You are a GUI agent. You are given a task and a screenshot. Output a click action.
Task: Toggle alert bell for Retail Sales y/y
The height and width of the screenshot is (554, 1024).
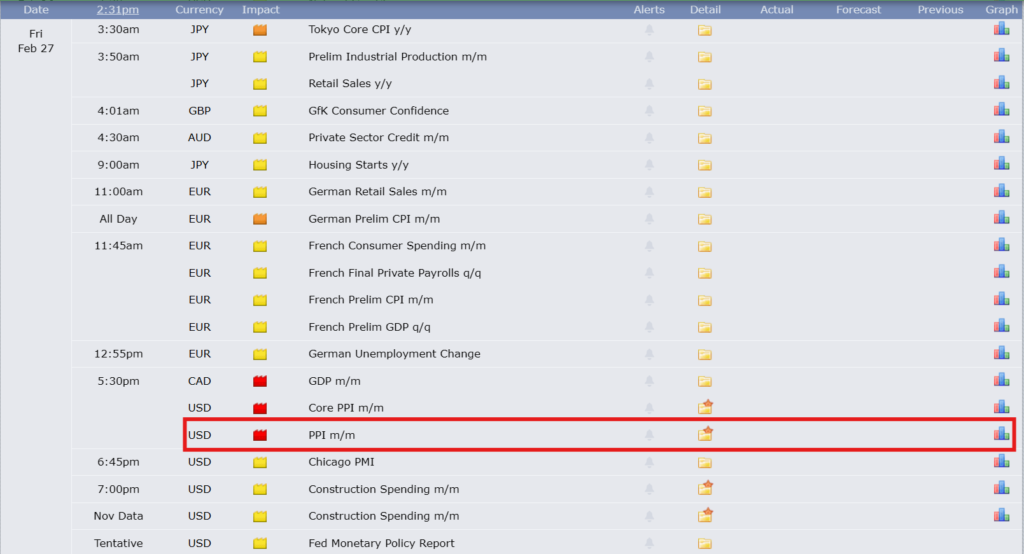[649, 84]
